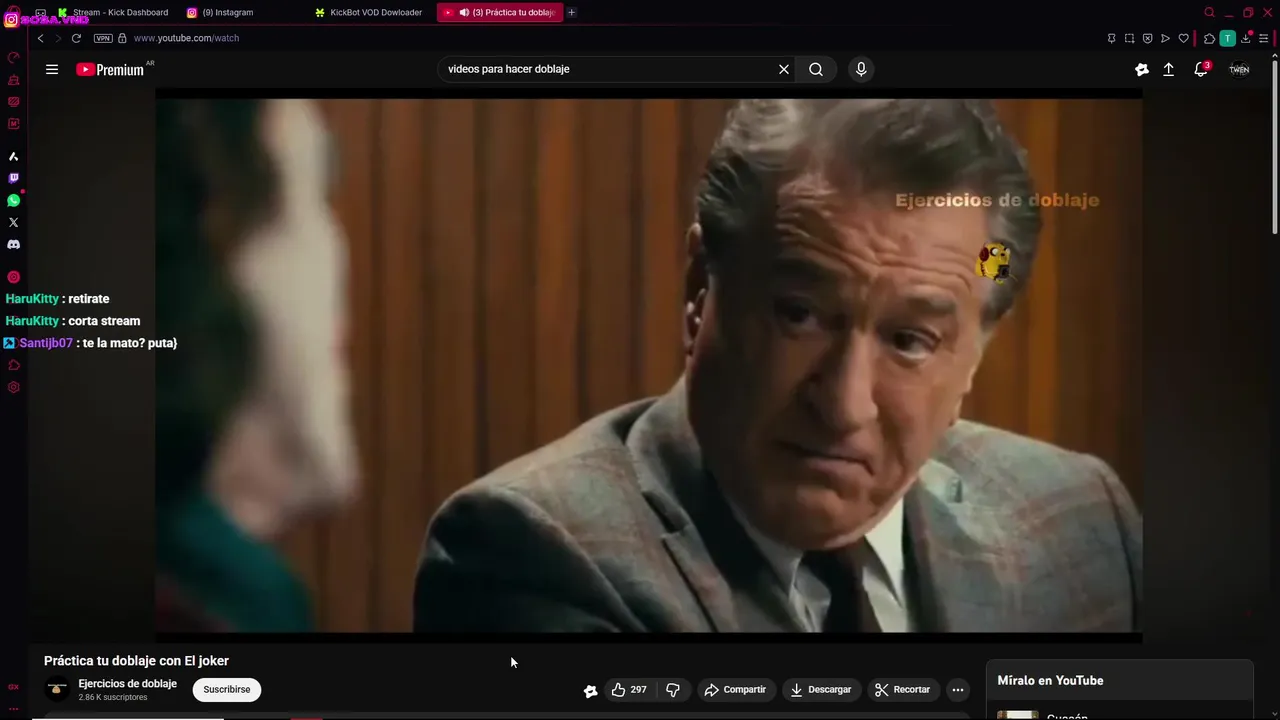1280x720 pixels.
Task: Bookmark page with the heart icon
Action: pos(1183,38)
